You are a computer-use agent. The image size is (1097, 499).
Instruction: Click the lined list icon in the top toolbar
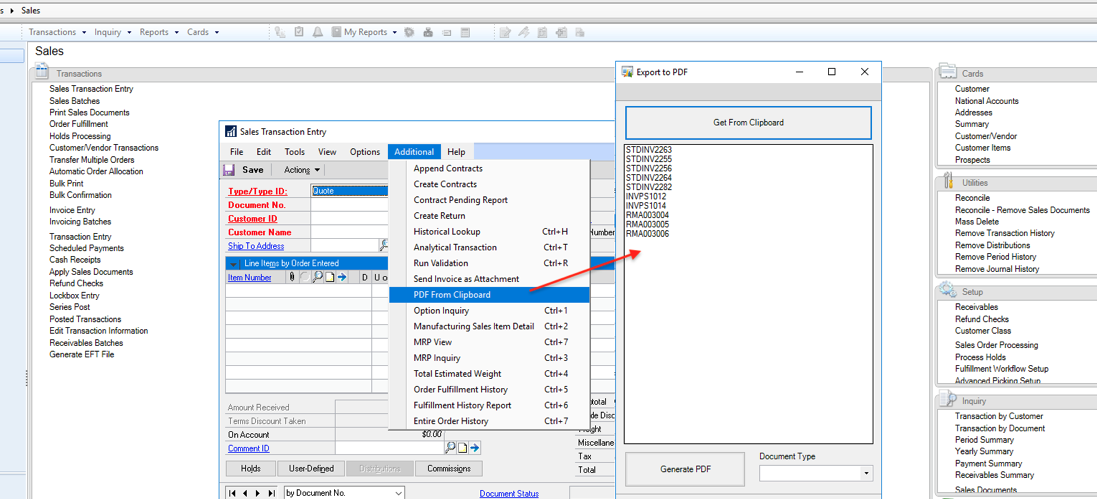tap(465, 32)
